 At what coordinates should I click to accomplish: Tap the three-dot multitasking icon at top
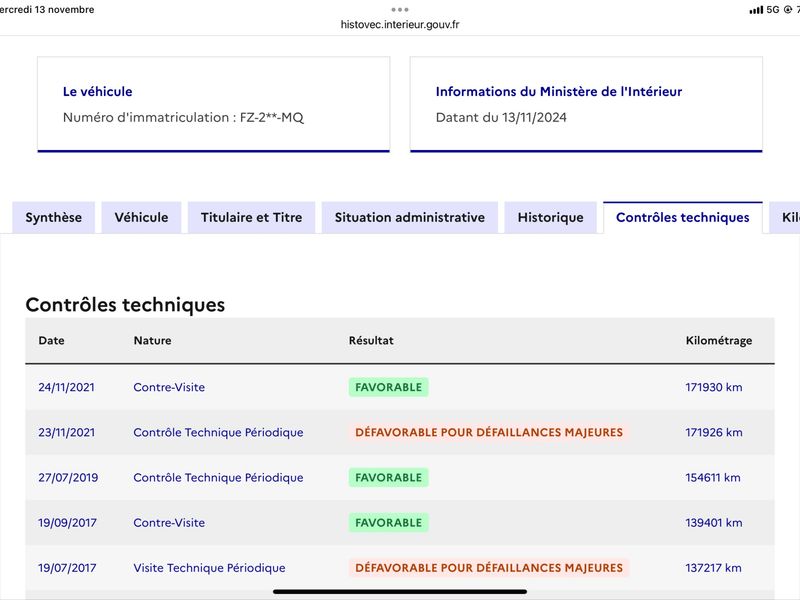[x=399, y=10]
